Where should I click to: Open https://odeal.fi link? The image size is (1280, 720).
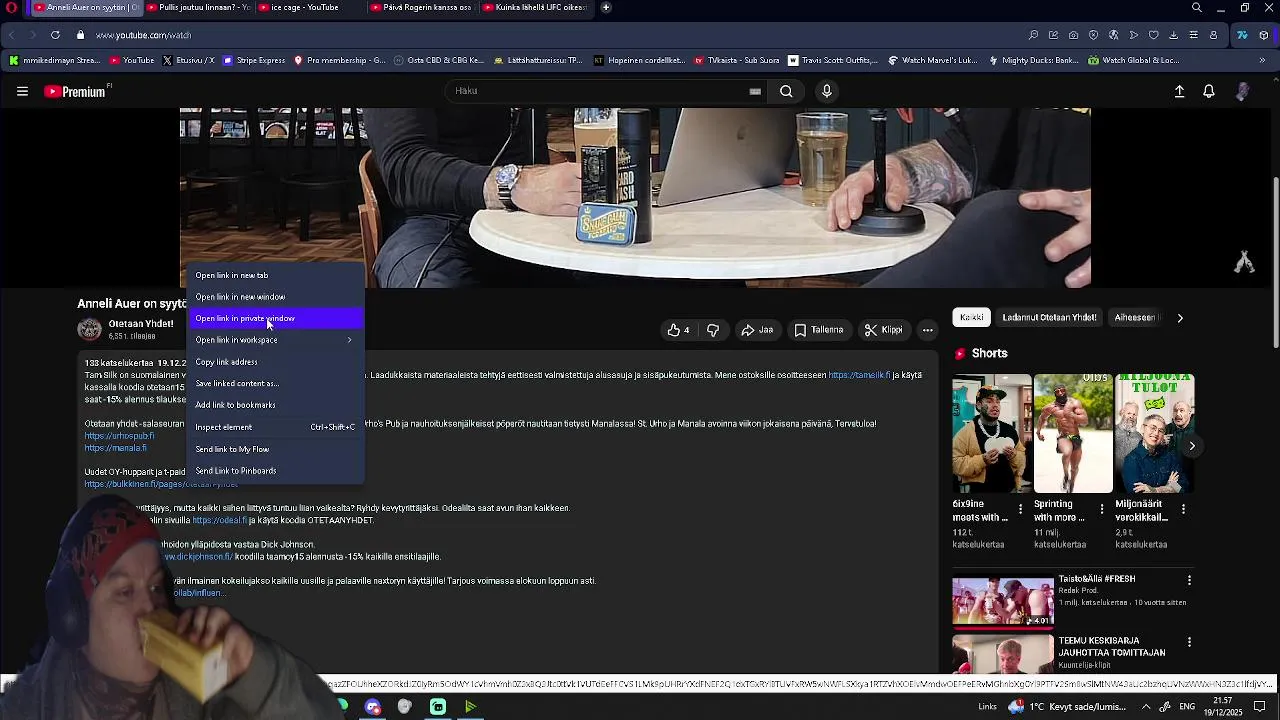click(219, 520)
